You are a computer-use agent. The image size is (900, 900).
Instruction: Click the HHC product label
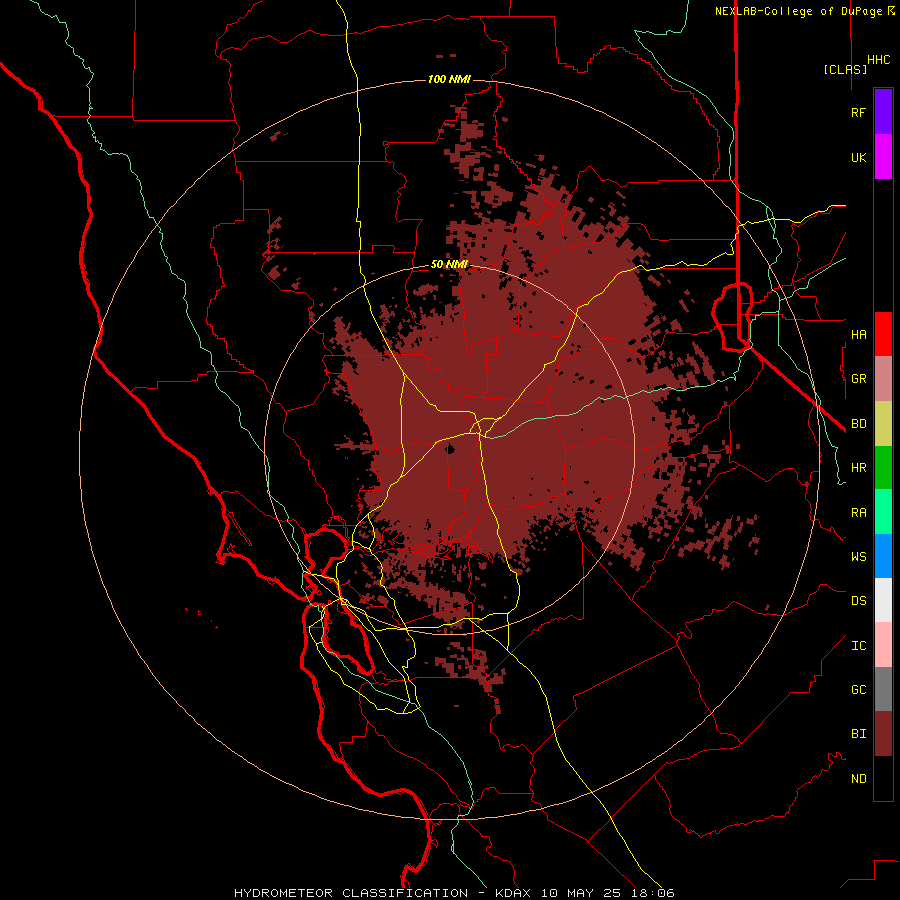(x=878, y=60)
